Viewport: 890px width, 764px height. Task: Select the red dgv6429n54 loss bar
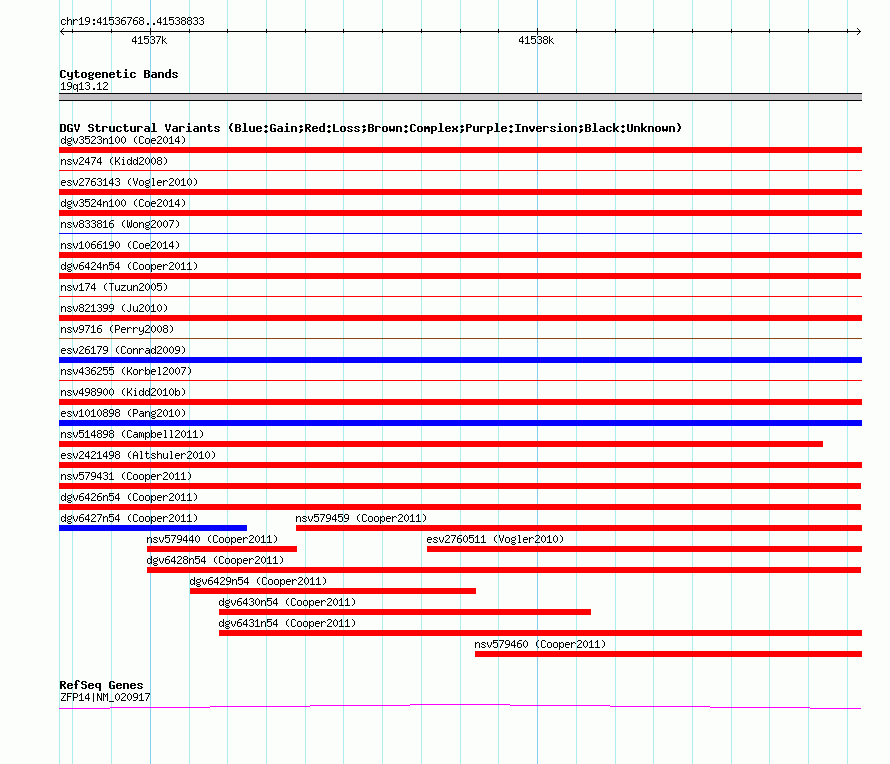333,591
